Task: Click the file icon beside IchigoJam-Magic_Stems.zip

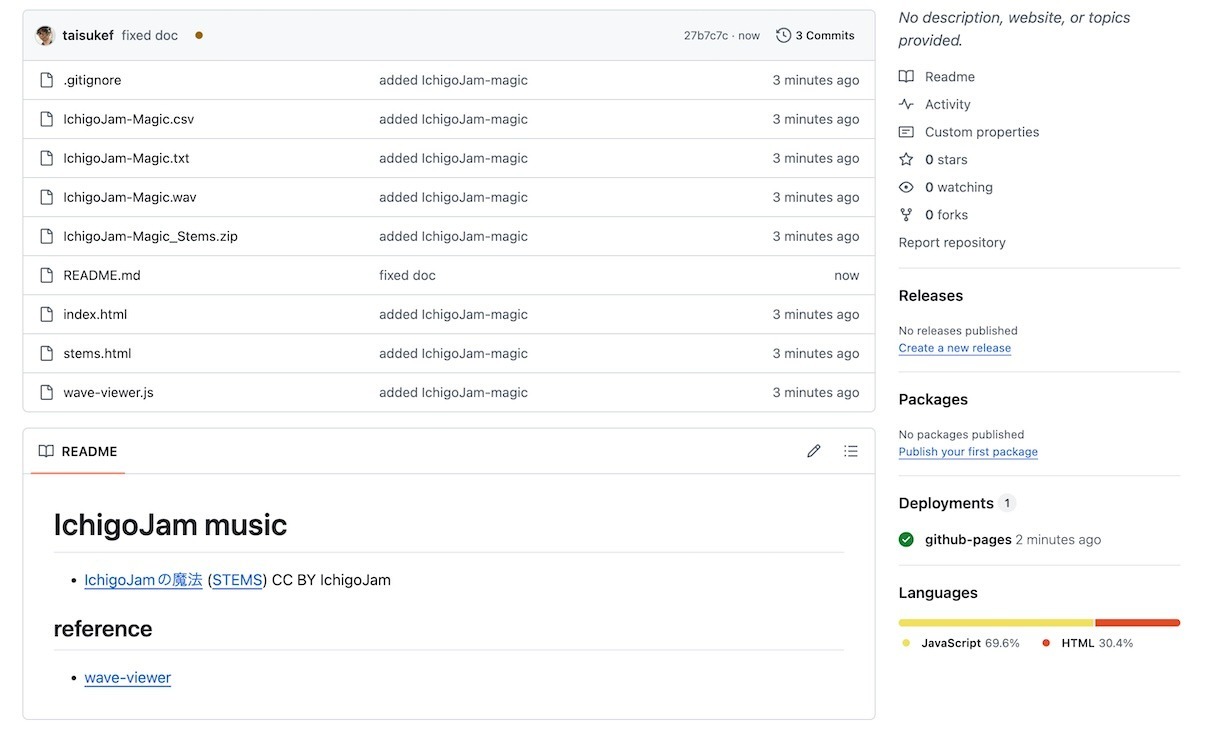Action: 46,236
